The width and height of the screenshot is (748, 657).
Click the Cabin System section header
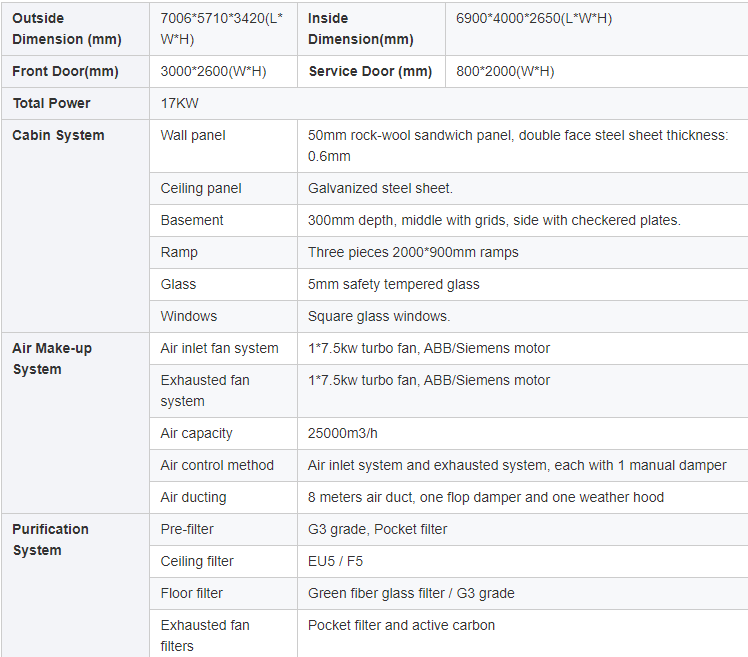(x=58, y=135)
